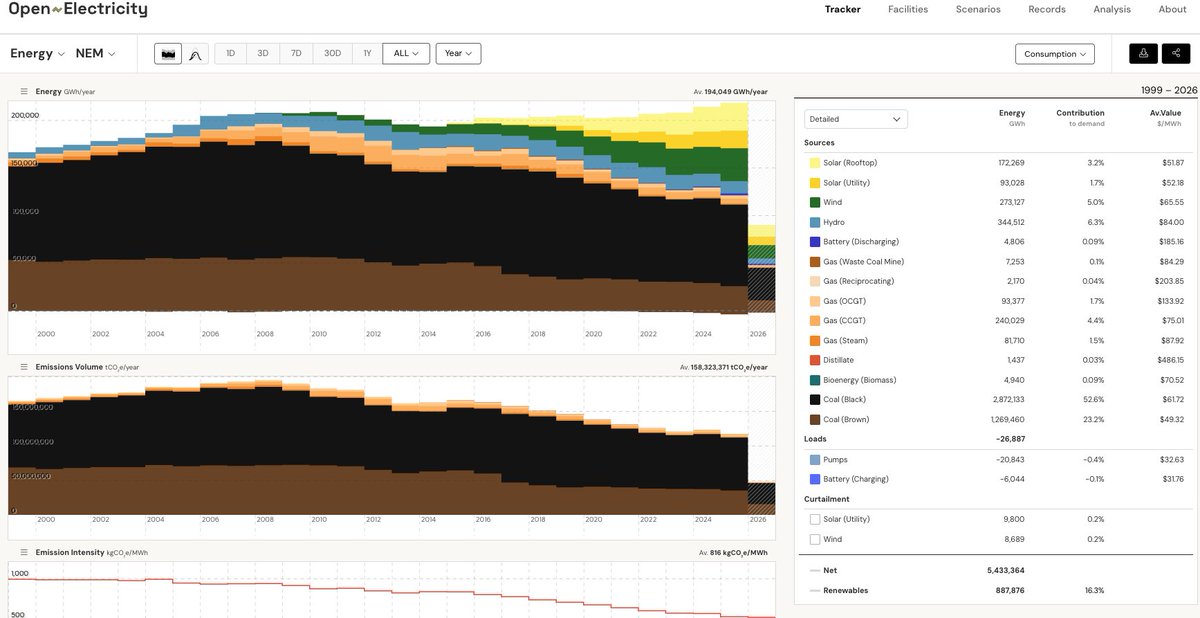Screen dimensions: 1200x618
Task: Open the Tracker tab
Action: click(x=842, y=9)
